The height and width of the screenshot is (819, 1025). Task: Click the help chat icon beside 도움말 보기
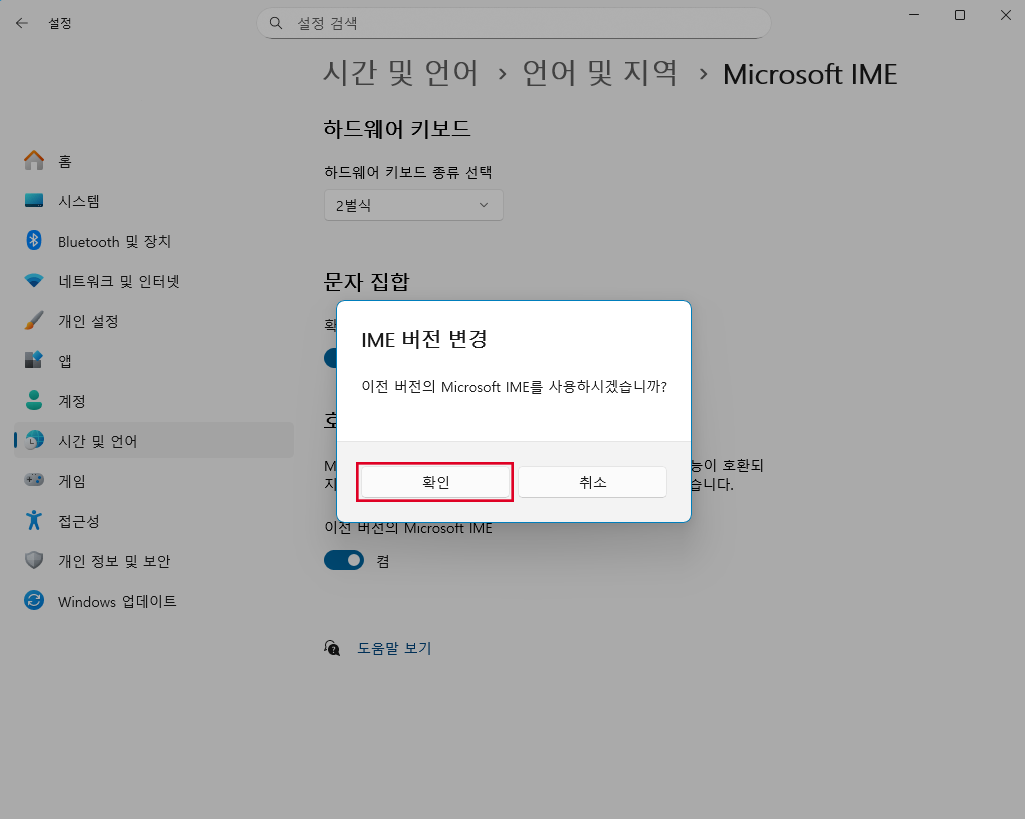coord(332,648)
